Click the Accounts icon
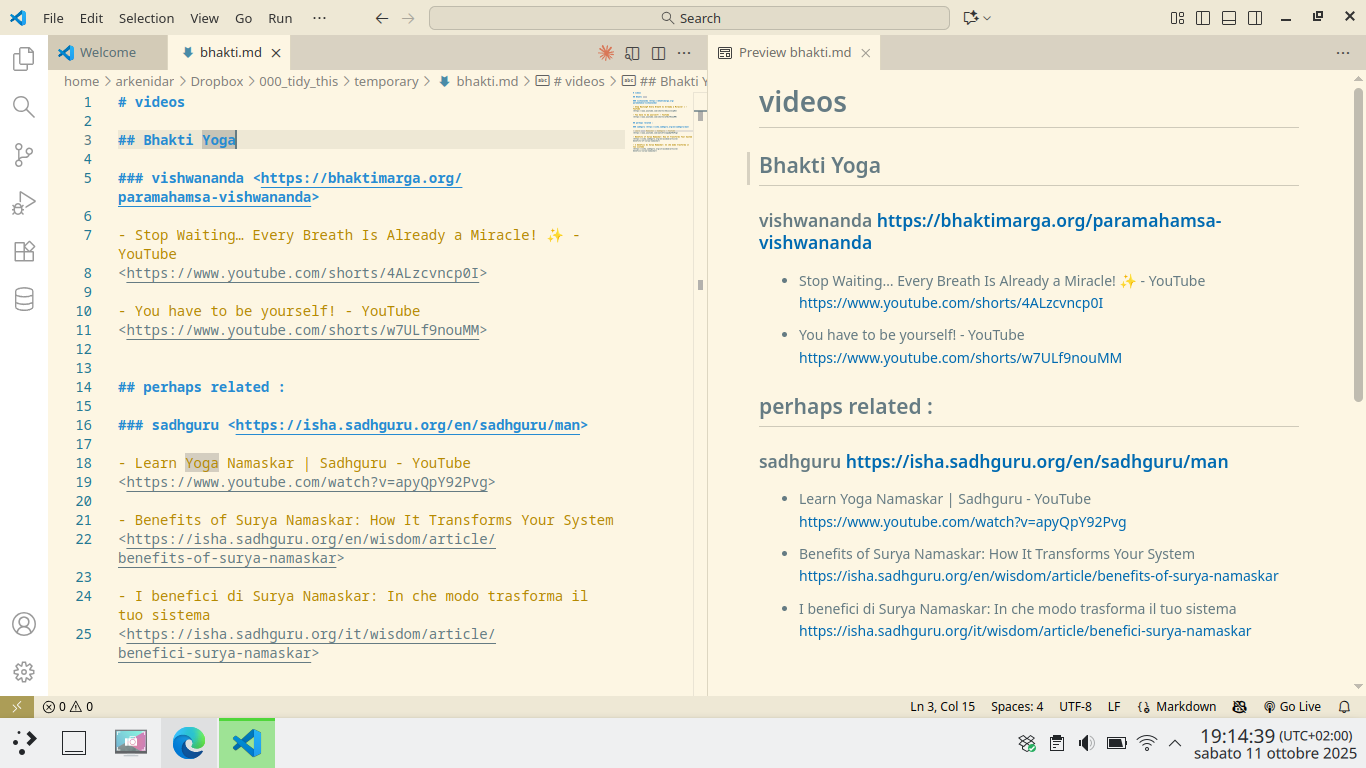The height and width of the screenshot is (768, 1366). pyautogui.click(x=24, y=624)
